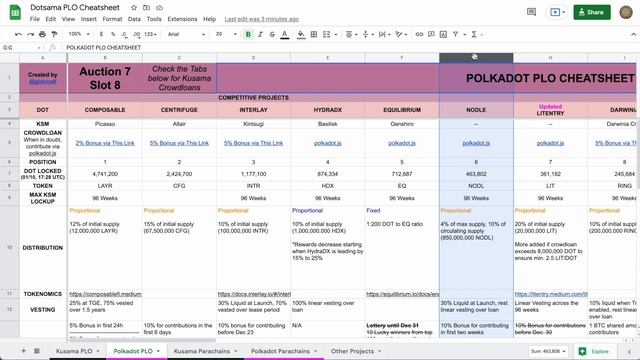
Task: Open Centrifuge 5% Bonus link
Action: point(179,143)
